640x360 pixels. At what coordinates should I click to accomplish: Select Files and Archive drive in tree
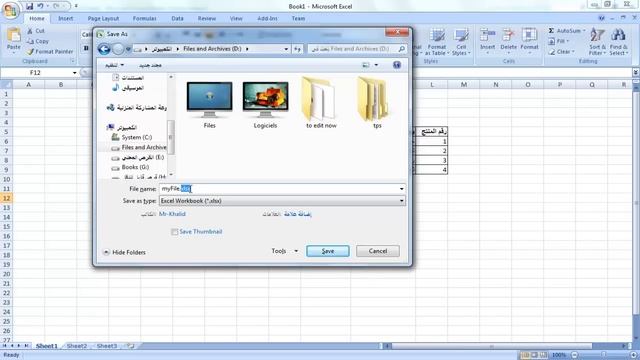pos(139,147)
